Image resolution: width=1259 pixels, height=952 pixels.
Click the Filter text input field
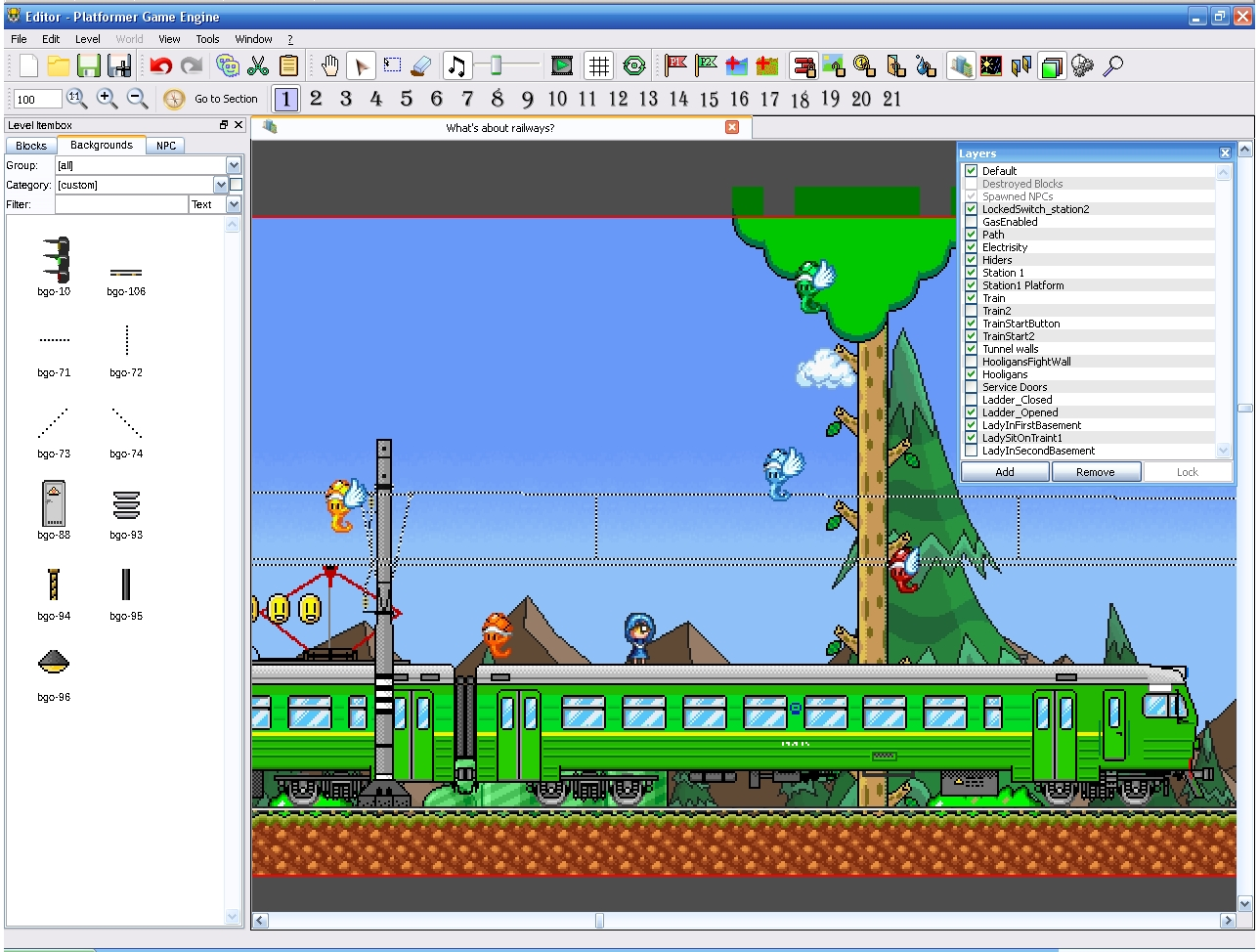pyautogui.click(x=121, y=204)
